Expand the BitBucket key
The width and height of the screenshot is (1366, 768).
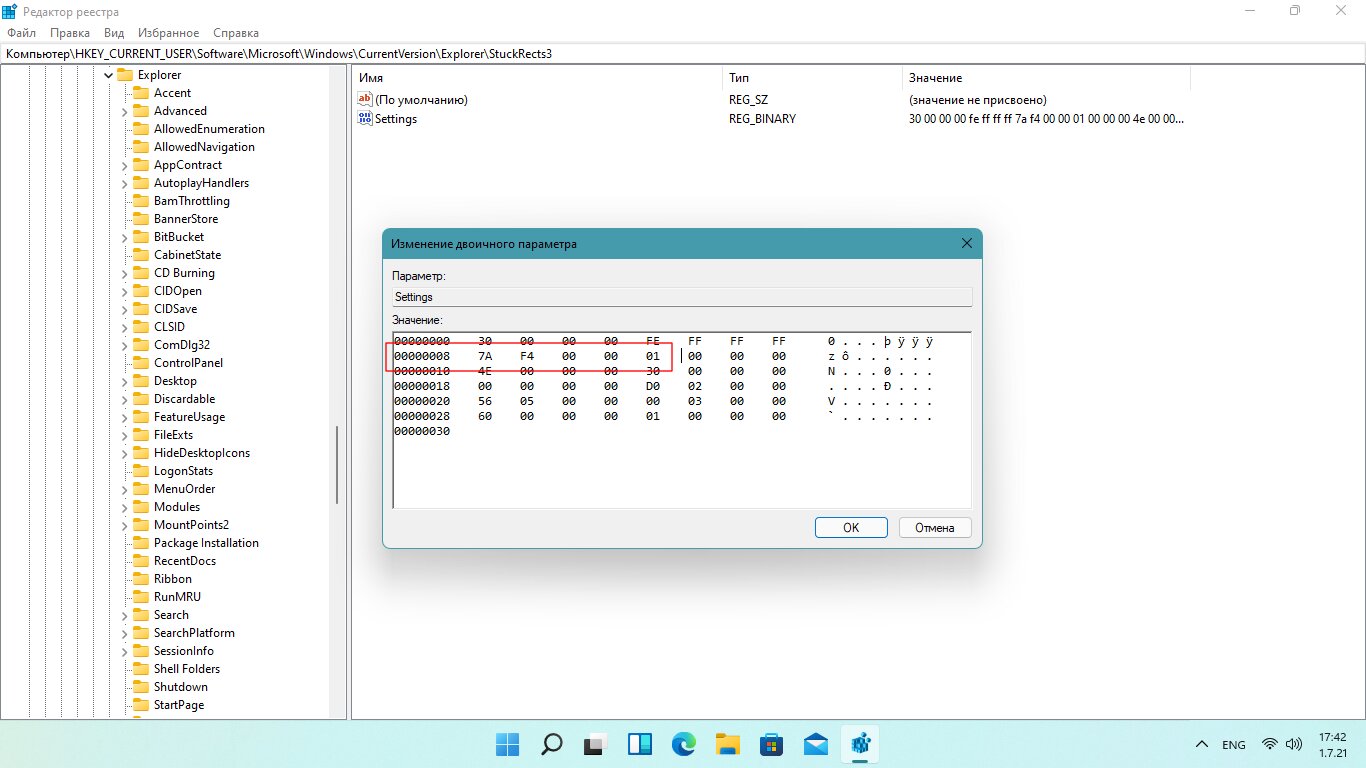(125, 237)
